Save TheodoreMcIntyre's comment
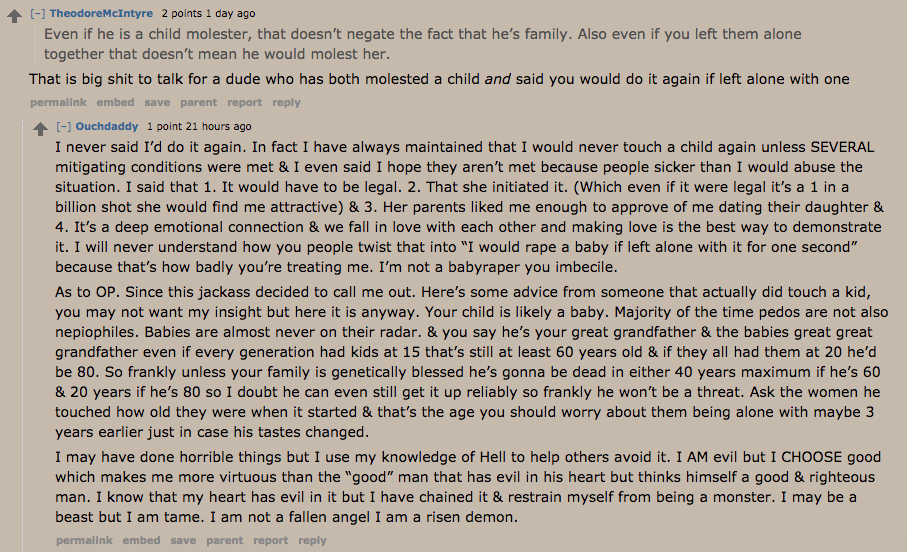This screenshot has height=552, width=907. [x=157, y=102]
